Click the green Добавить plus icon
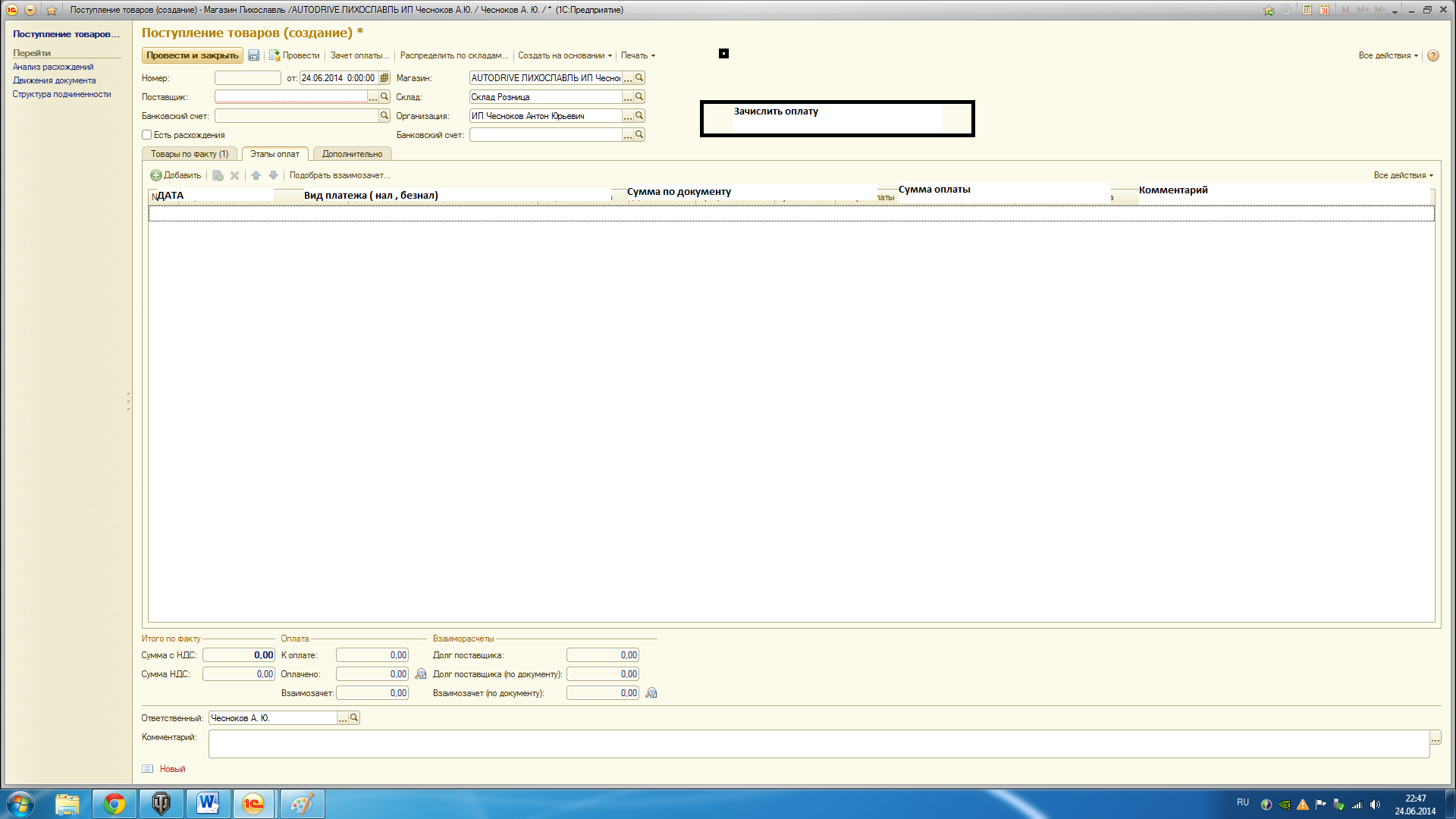Viewport: 1456px width, 819px height. point(156,175)
